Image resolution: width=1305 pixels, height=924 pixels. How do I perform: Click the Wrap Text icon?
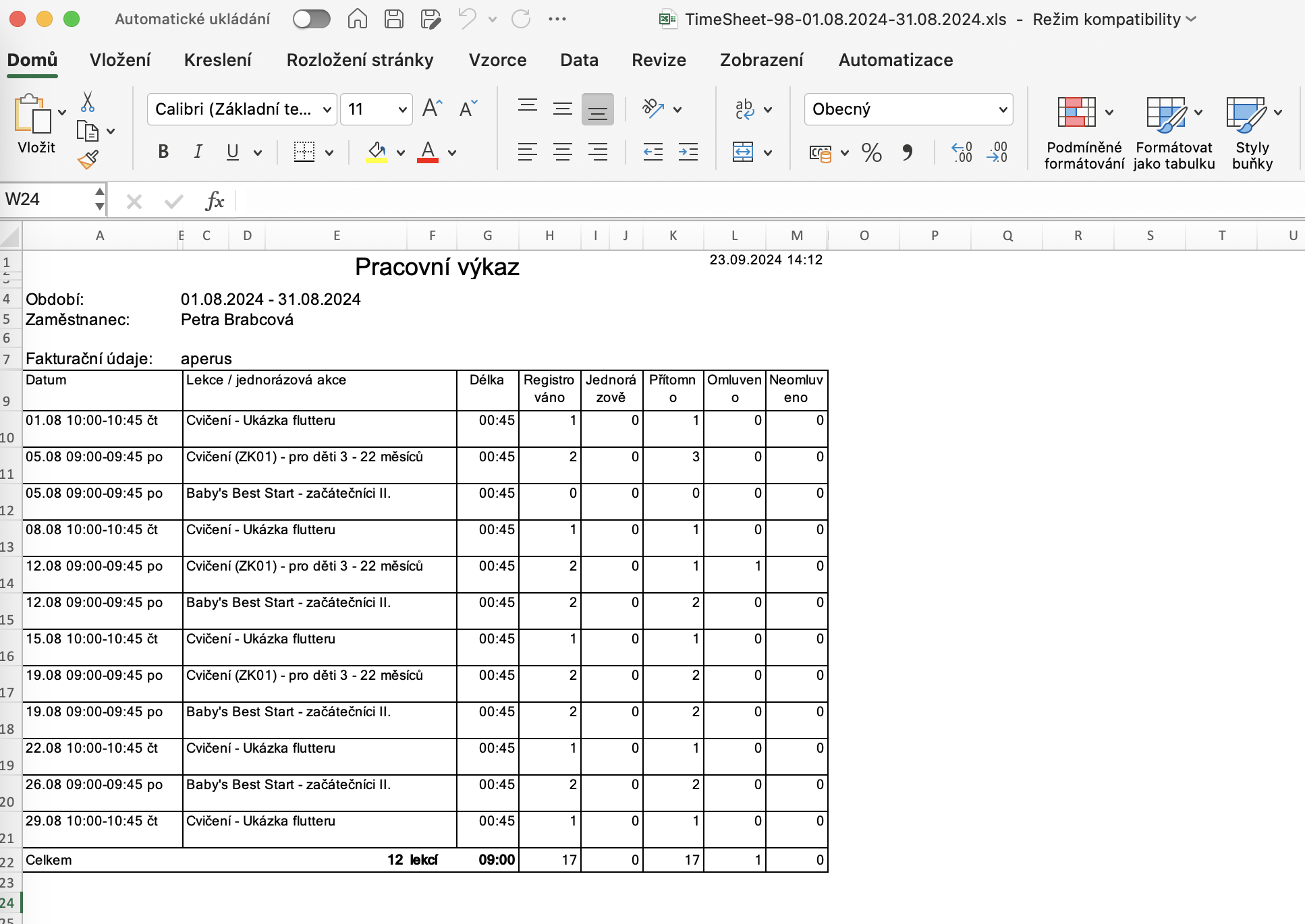744,109
